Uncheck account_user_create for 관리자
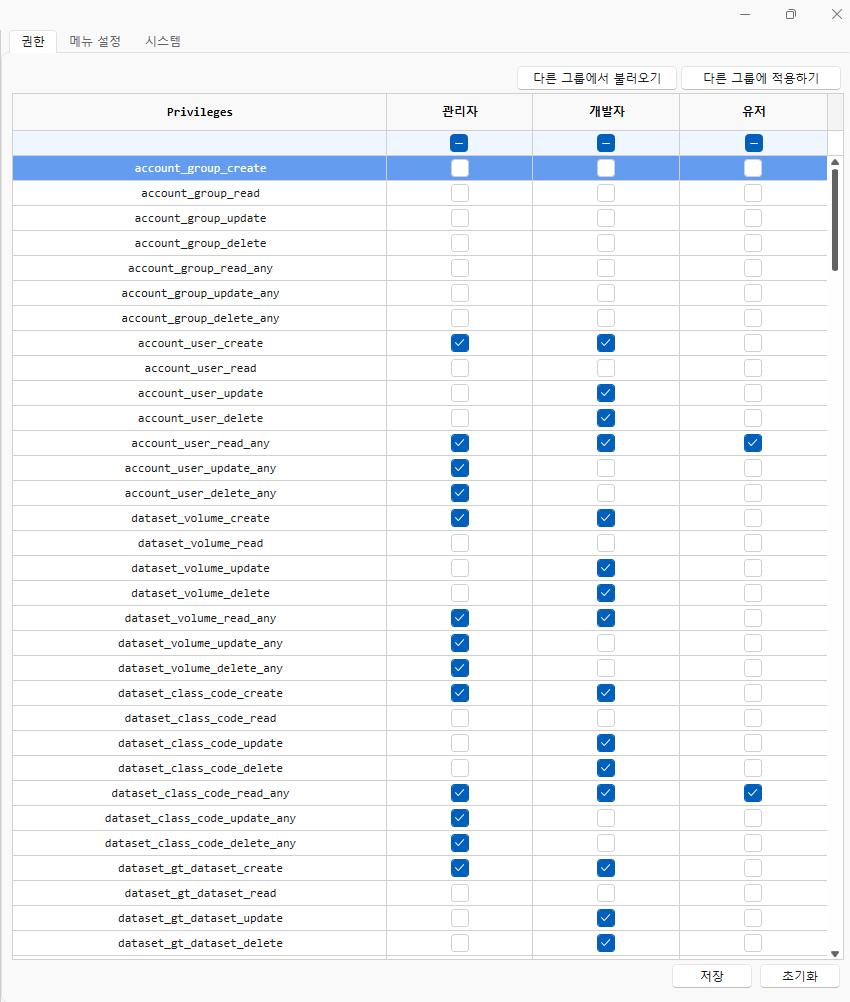 tap(459, 343)
